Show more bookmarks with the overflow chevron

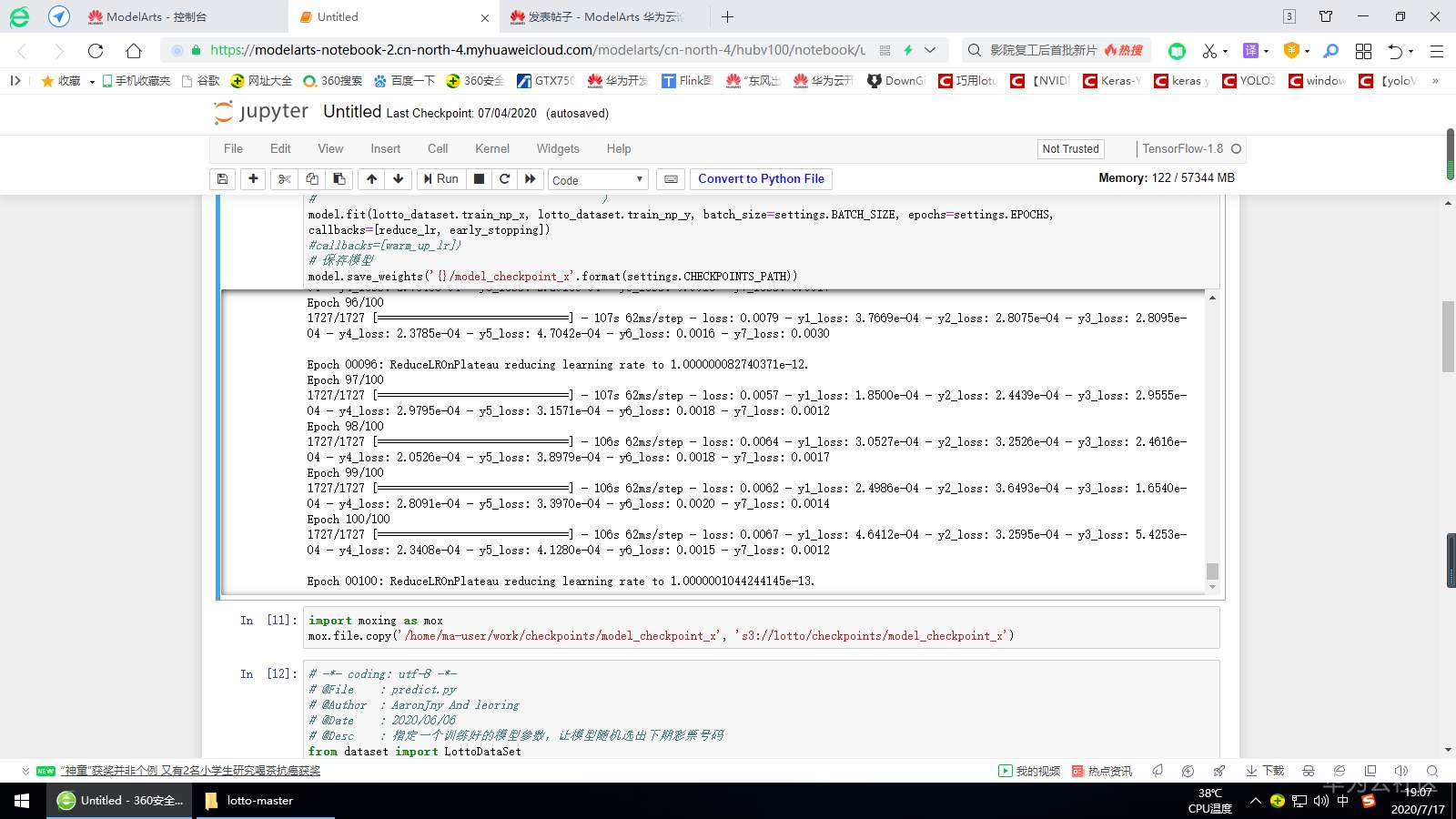1435,81
